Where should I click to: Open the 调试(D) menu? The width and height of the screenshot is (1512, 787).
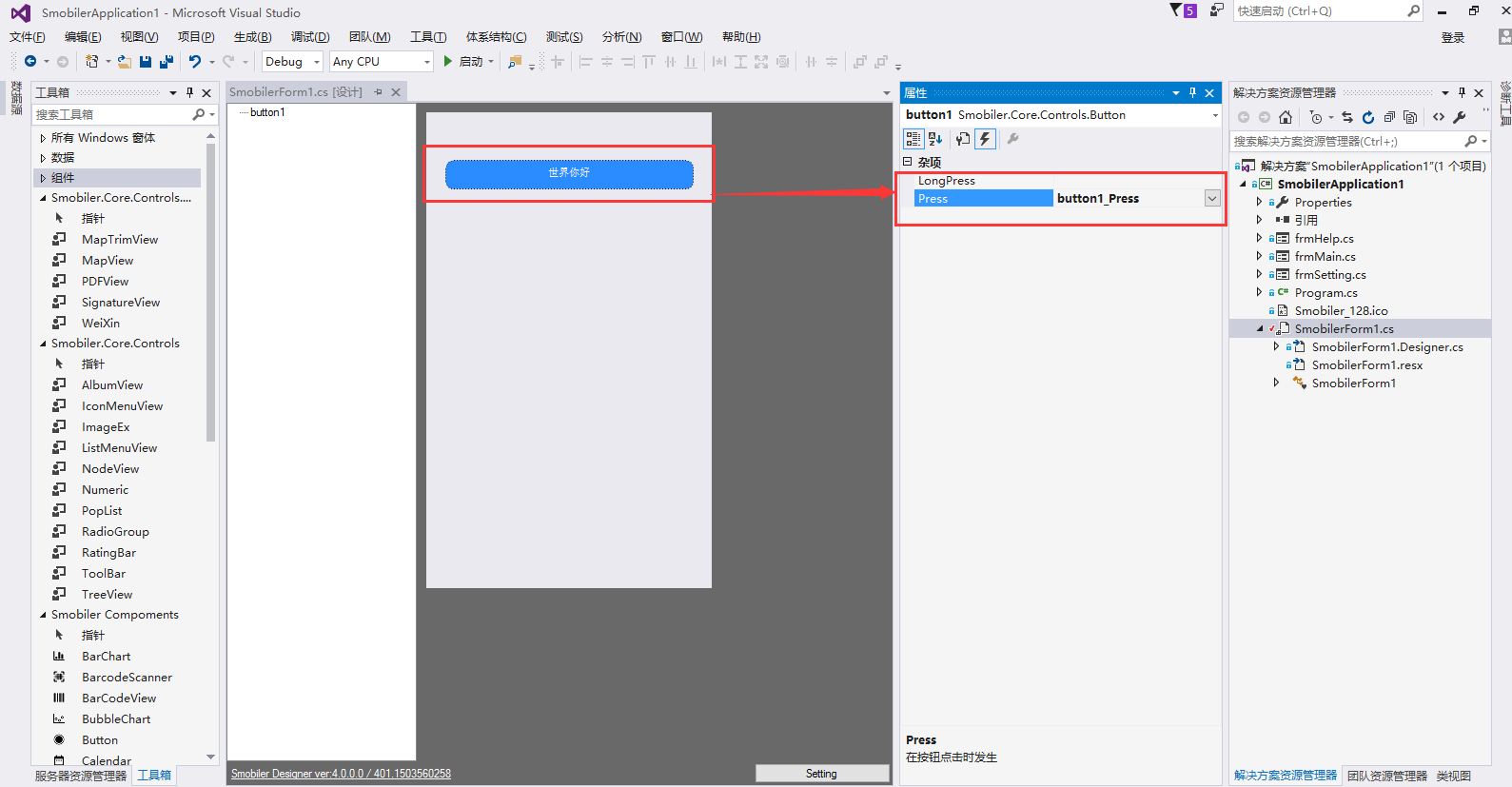click(310, 37)
